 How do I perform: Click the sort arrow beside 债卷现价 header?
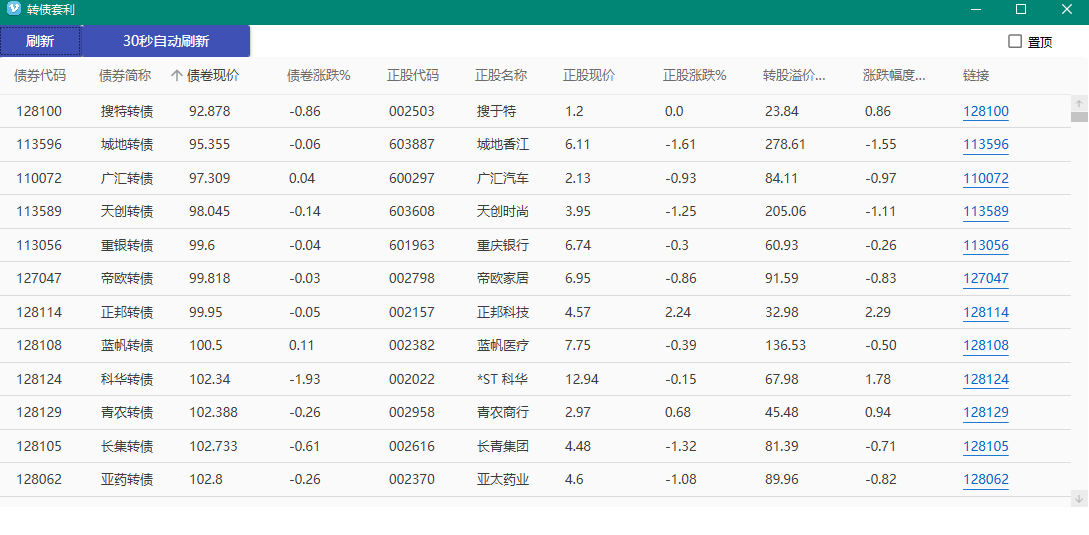coord(176,76)
